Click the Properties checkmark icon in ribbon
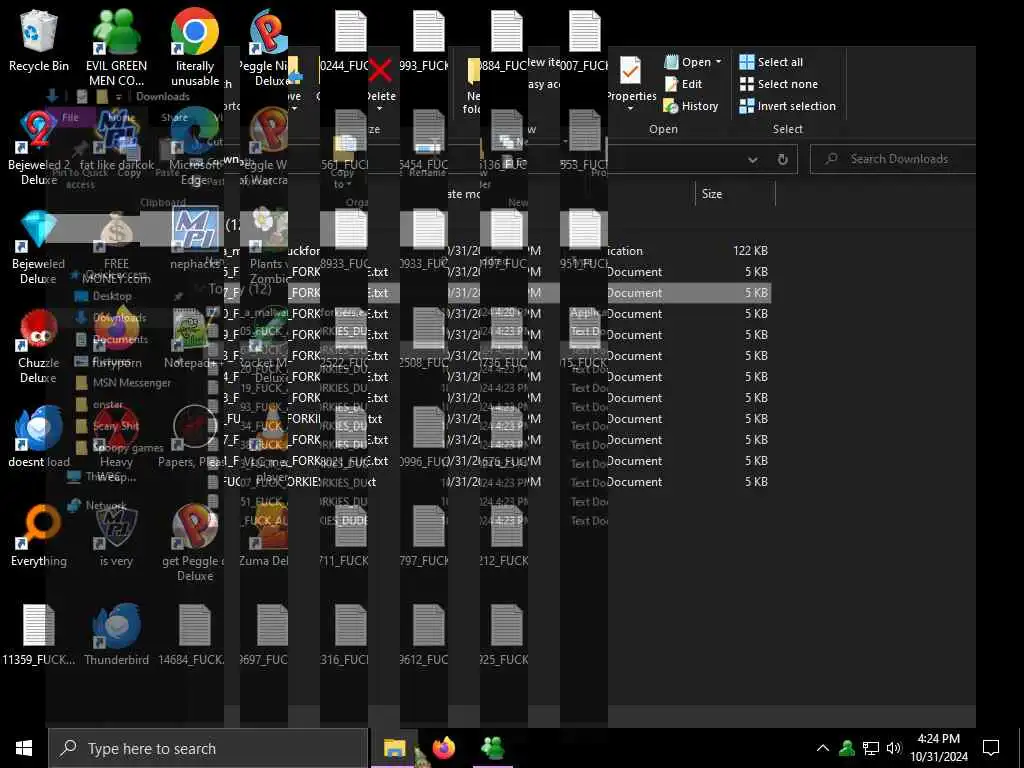The height and width of the screenshot is (768, 1024). [630, 71]
